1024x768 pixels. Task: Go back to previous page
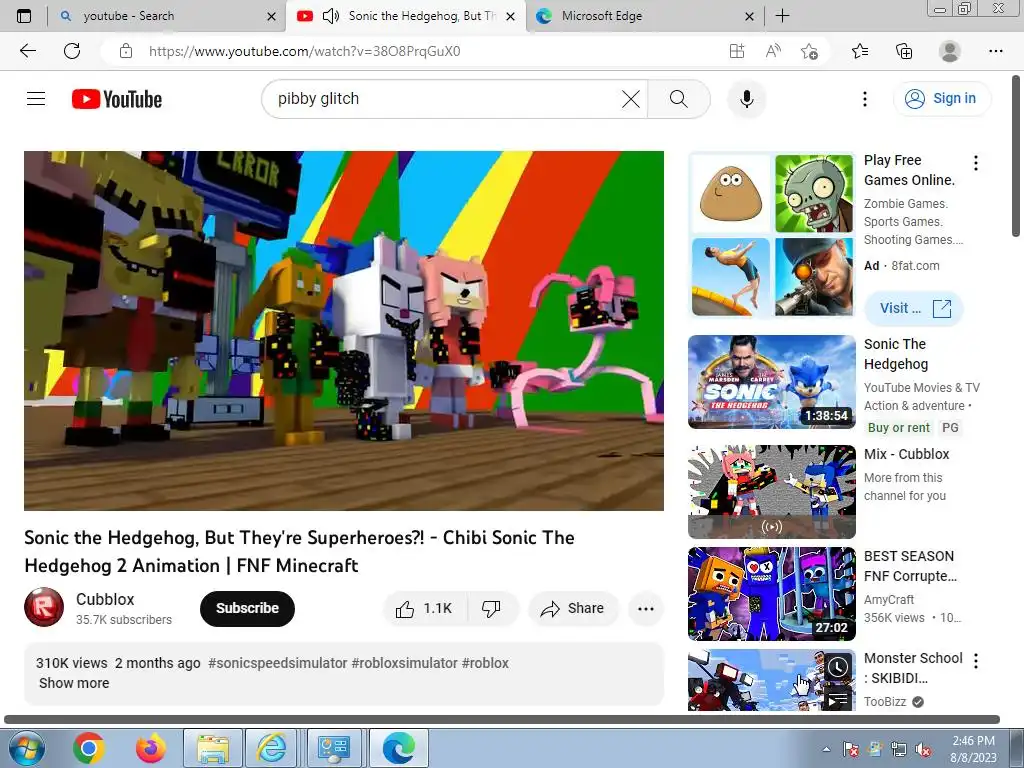(x=27, y=51)
